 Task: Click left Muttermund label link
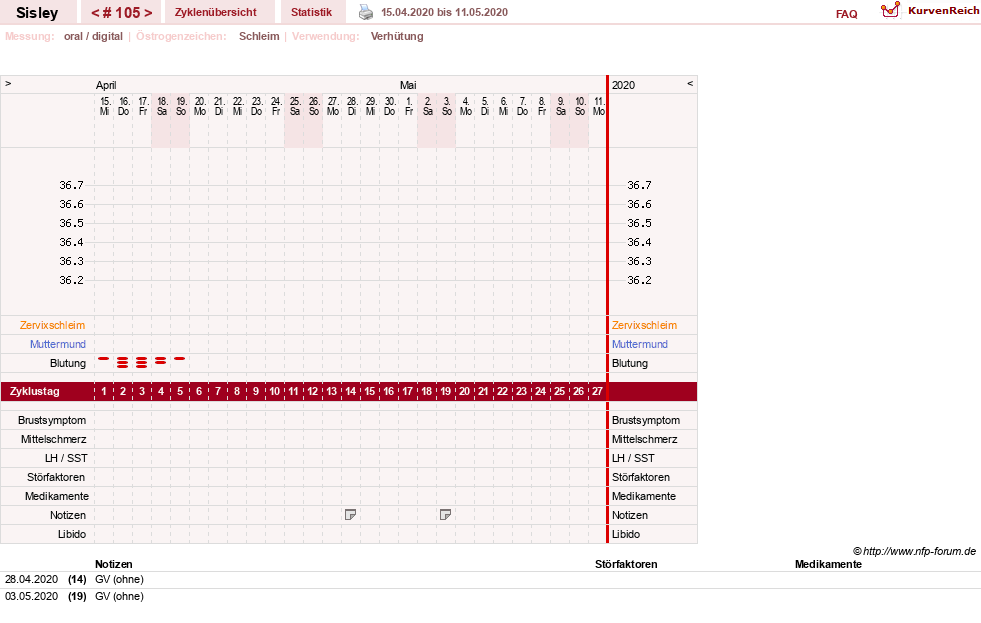[58, 344]
